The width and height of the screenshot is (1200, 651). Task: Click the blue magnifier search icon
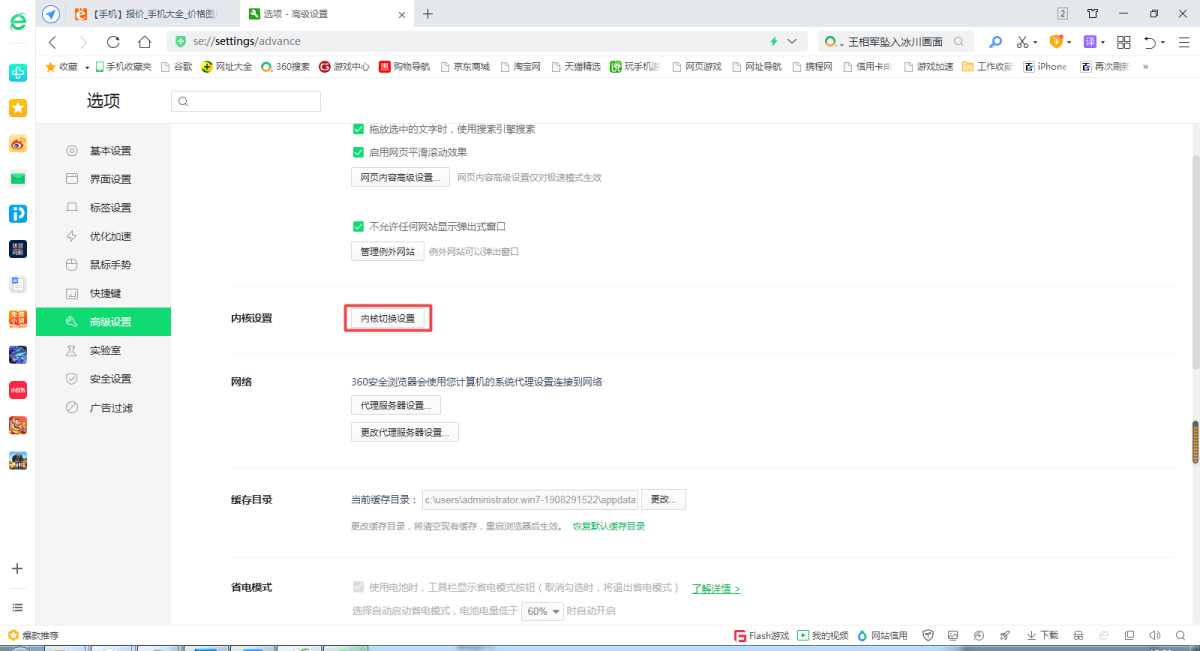point(995,42)
